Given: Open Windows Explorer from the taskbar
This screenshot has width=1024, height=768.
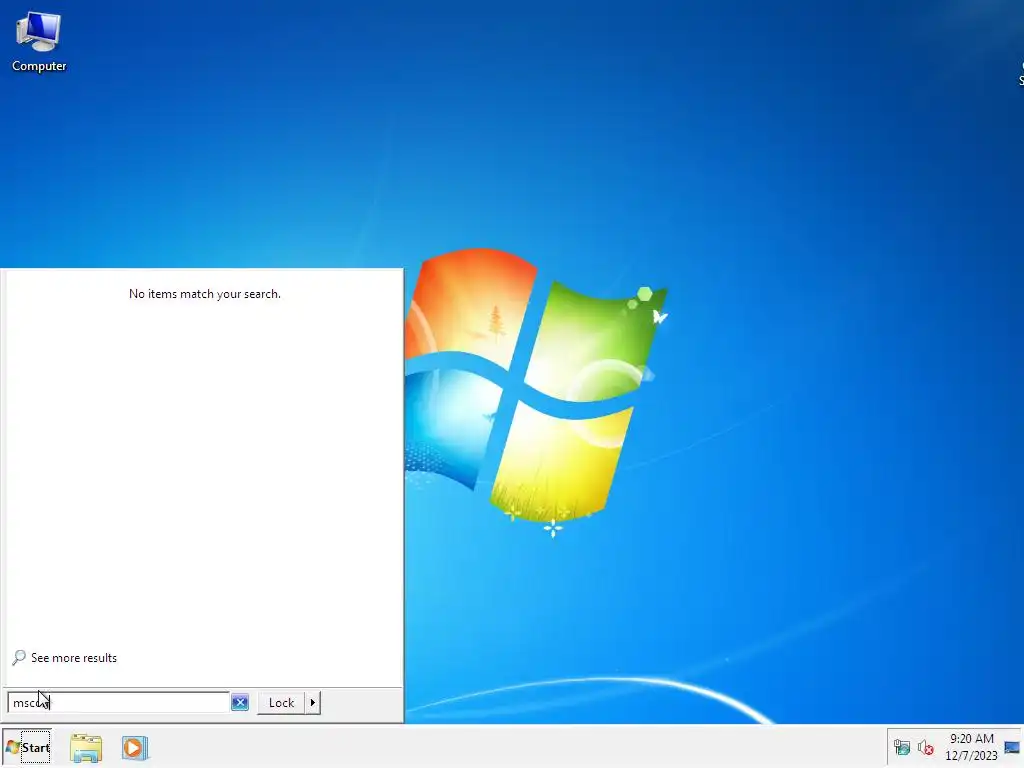Looking at the screenshot, I should (86, 748).
